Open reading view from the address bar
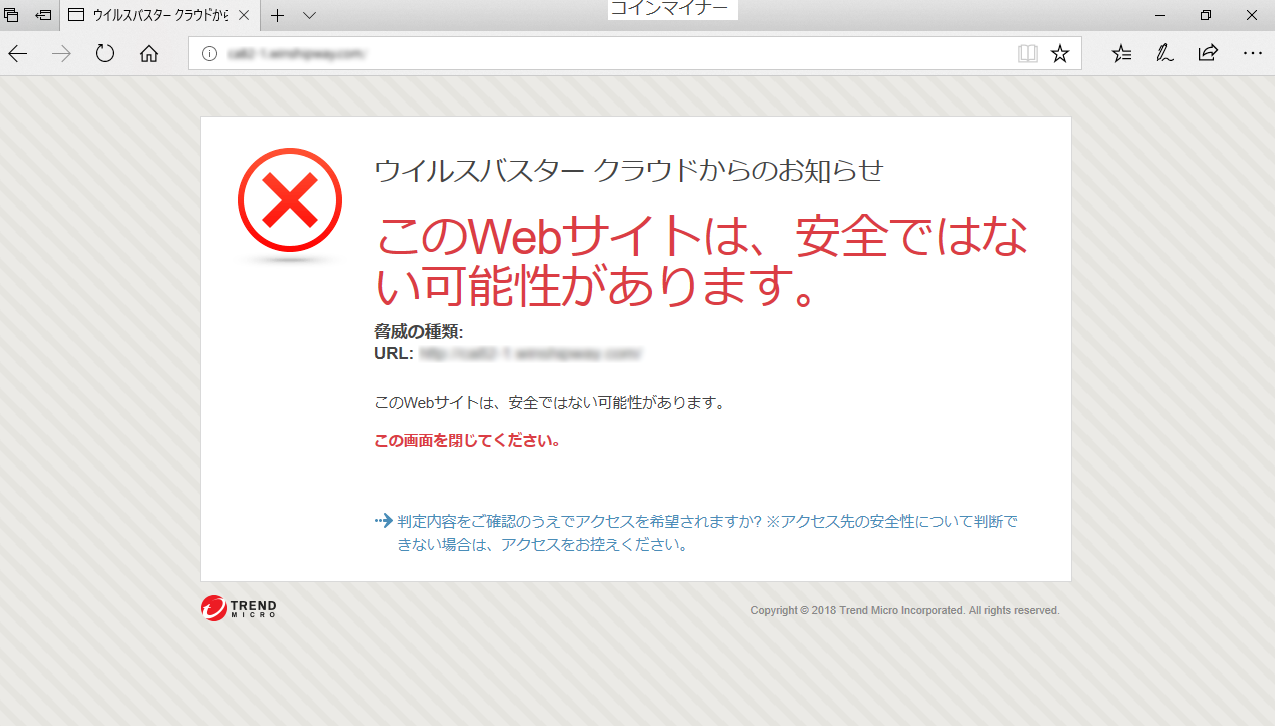 pyautogui.click(x=1027, y=54)
